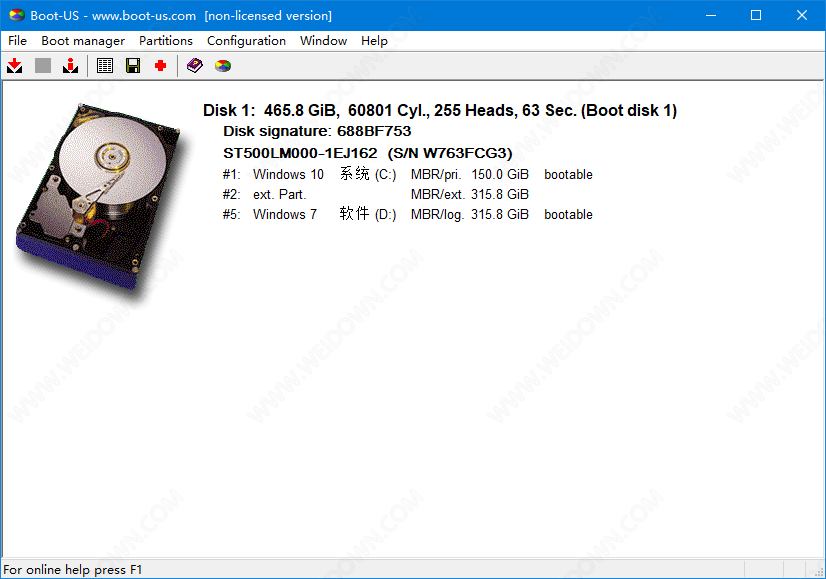The width and height of the screenshot is (826, 579).
Task: Open the Partitions menu
Action: click(x=166, y=41)
